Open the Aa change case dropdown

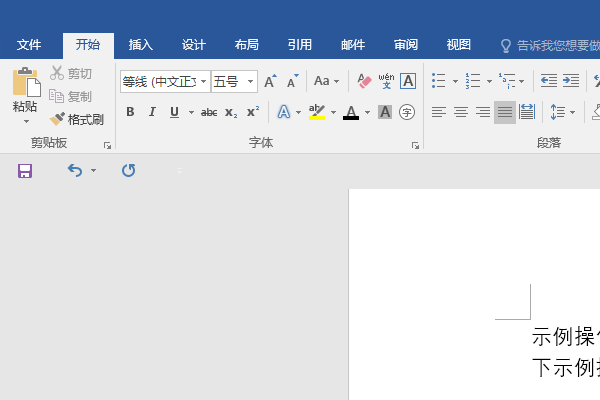pos(326,81)
